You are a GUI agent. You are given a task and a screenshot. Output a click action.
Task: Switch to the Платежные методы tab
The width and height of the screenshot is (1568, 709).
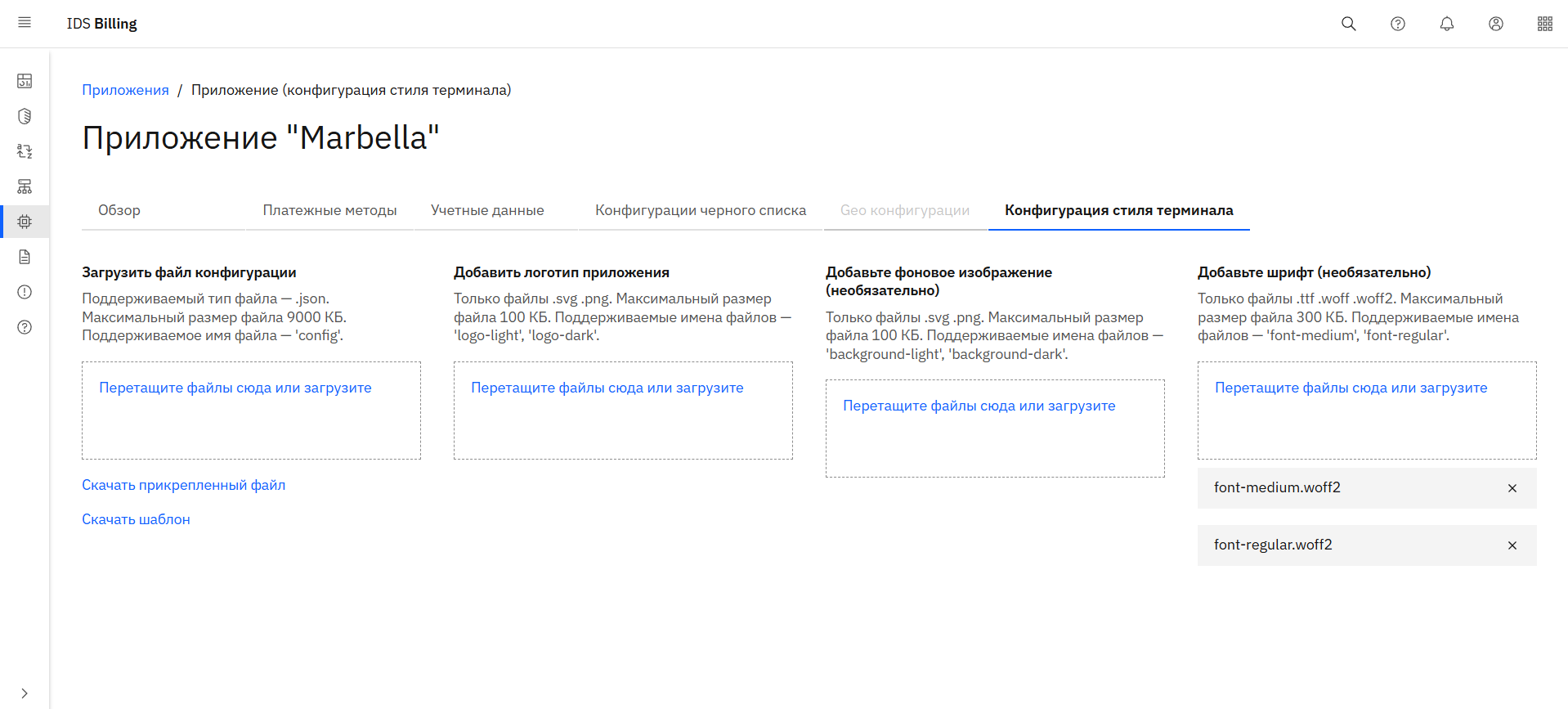tap(329, 210)
